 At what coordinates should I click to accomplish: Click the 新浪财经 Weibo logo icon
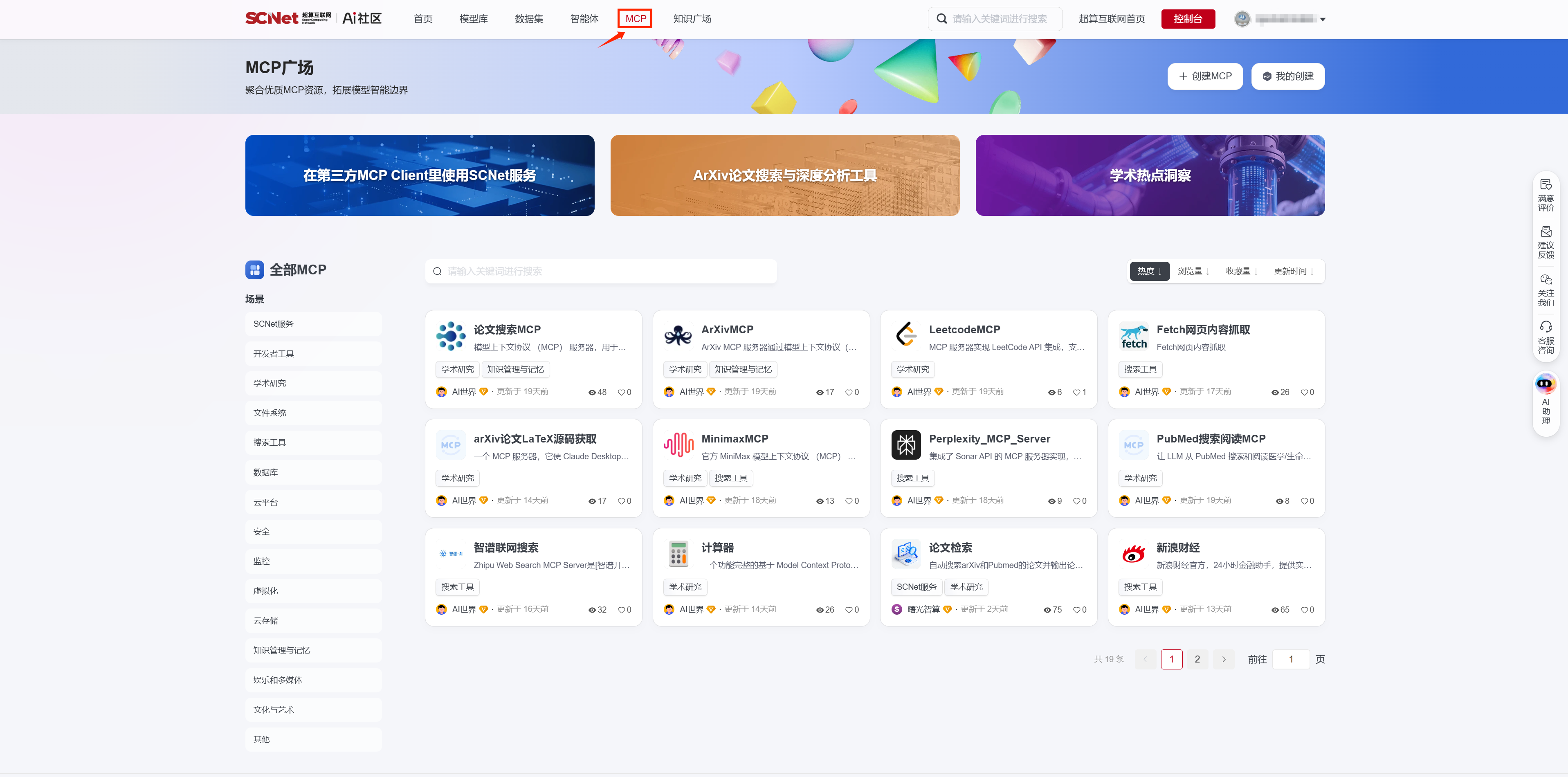[1133, 554]
